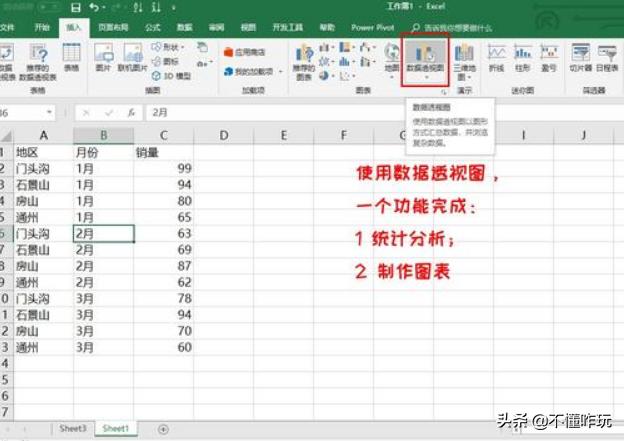Switch to the 页面布局 Page Layout tab

click(x=113, y=27)
